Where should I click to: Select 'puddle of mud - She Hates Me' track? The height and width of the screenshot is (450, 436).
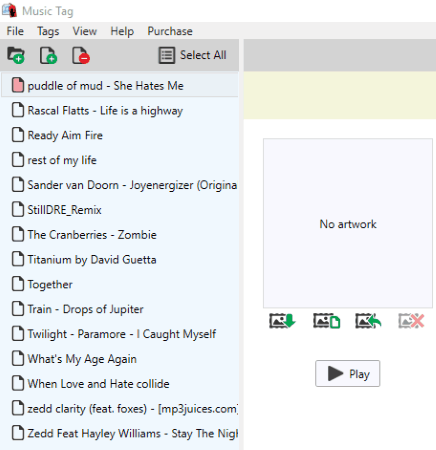119,86
